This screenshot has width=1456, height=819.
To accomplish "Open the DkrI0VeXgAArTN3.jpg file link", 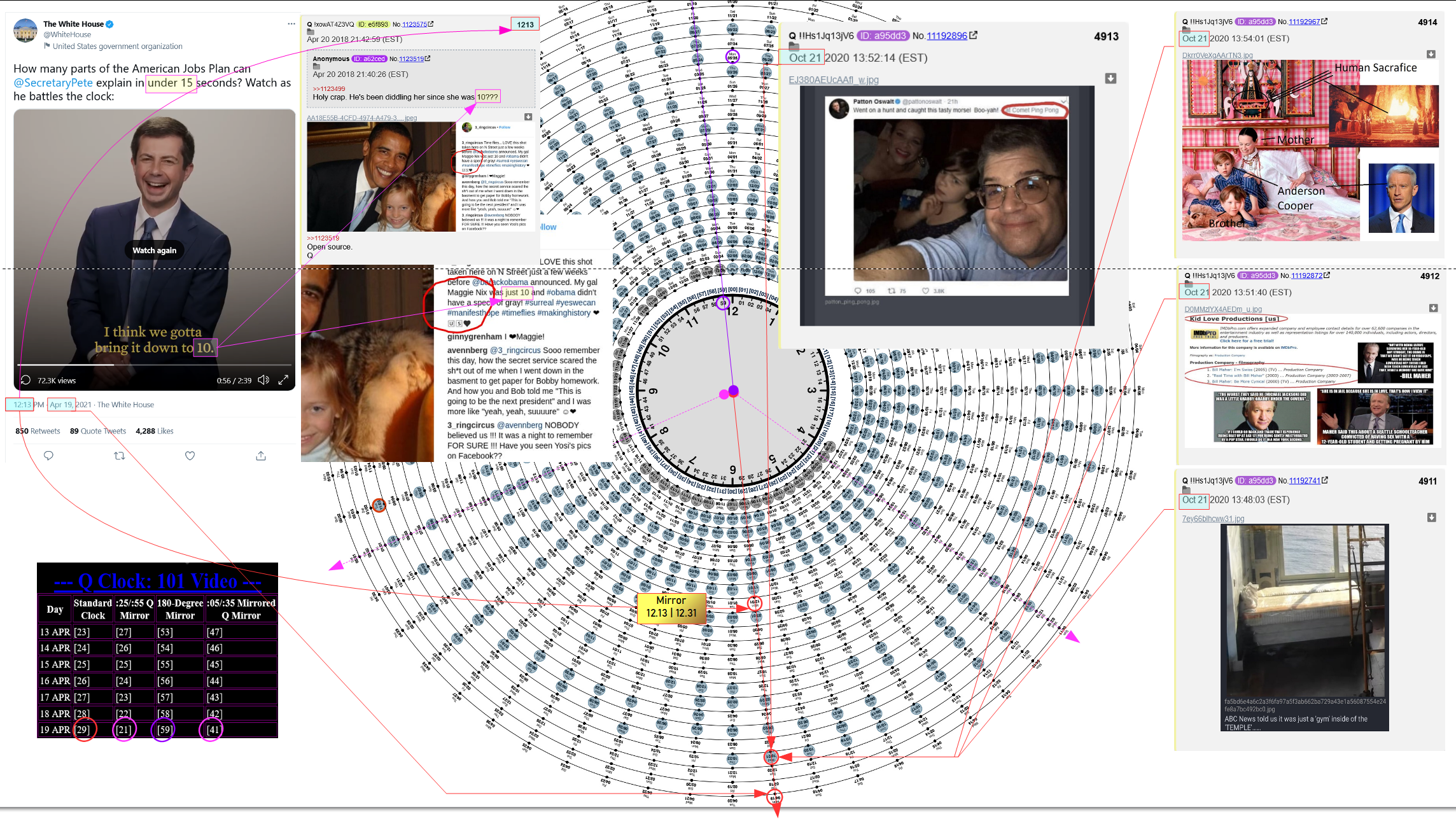I will 1217,55.
